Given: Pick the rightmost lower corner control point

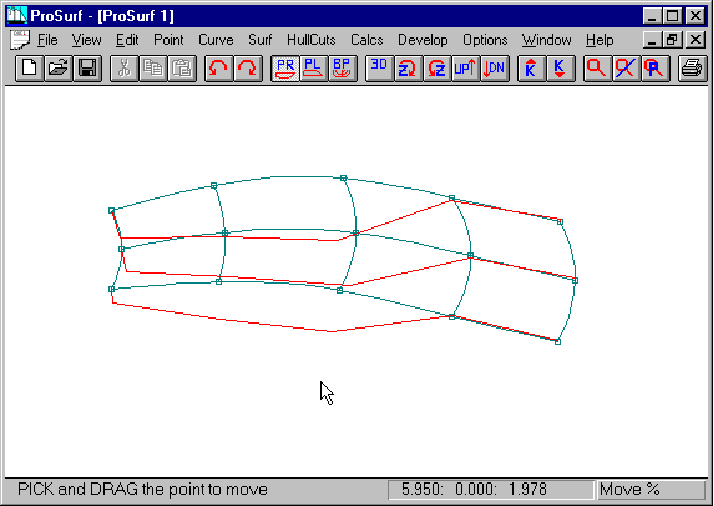Looking at the screenshot, I should coord(558,342).
